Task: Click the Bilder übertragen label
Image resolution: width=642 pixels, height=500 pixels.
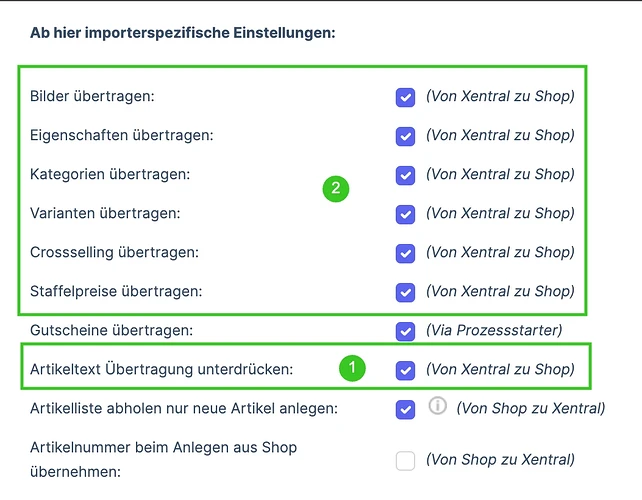Action: pos(92,96)
